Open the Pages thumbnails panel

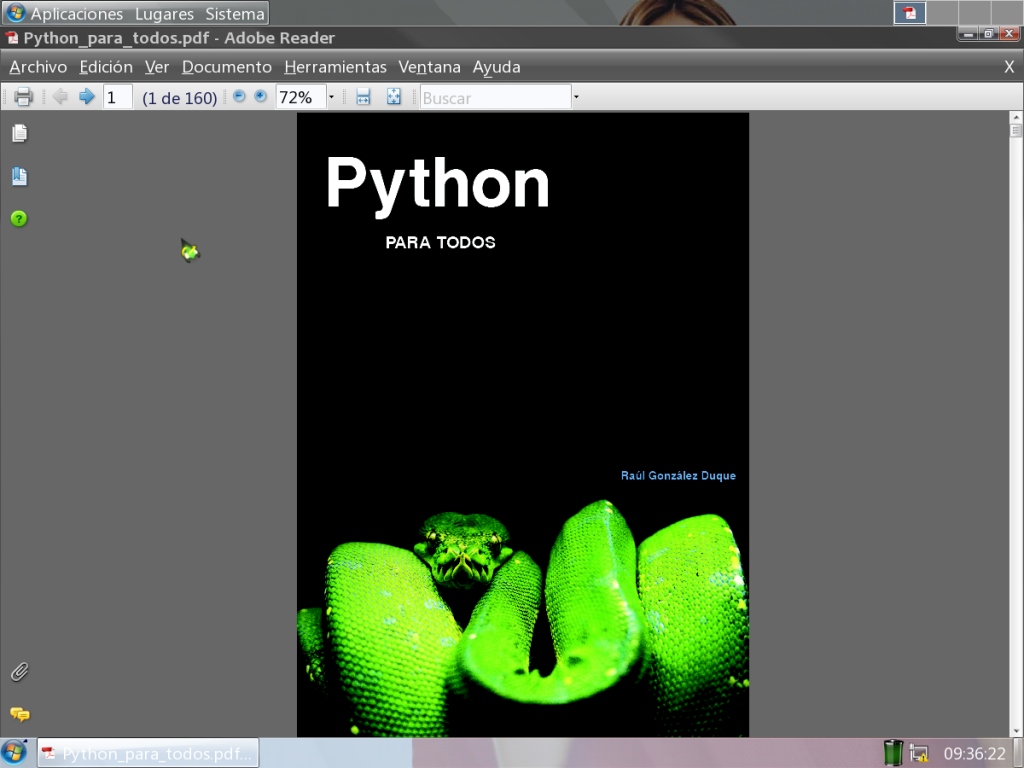click(x=20, y=133)
